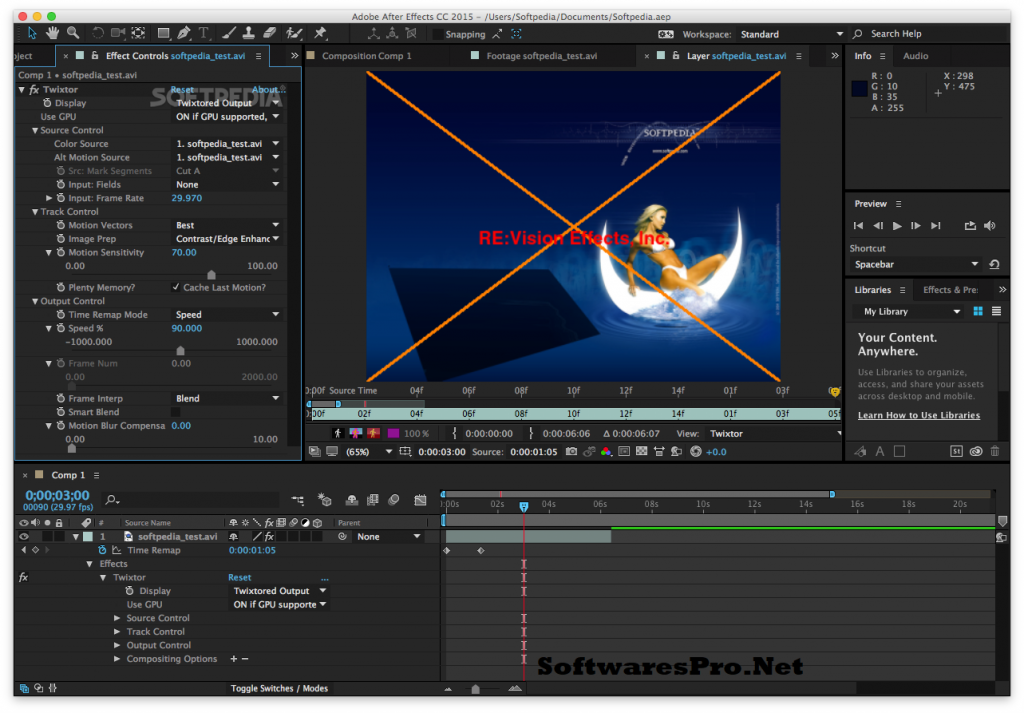Enable the Snapping checkbox

tap(437, 34)
